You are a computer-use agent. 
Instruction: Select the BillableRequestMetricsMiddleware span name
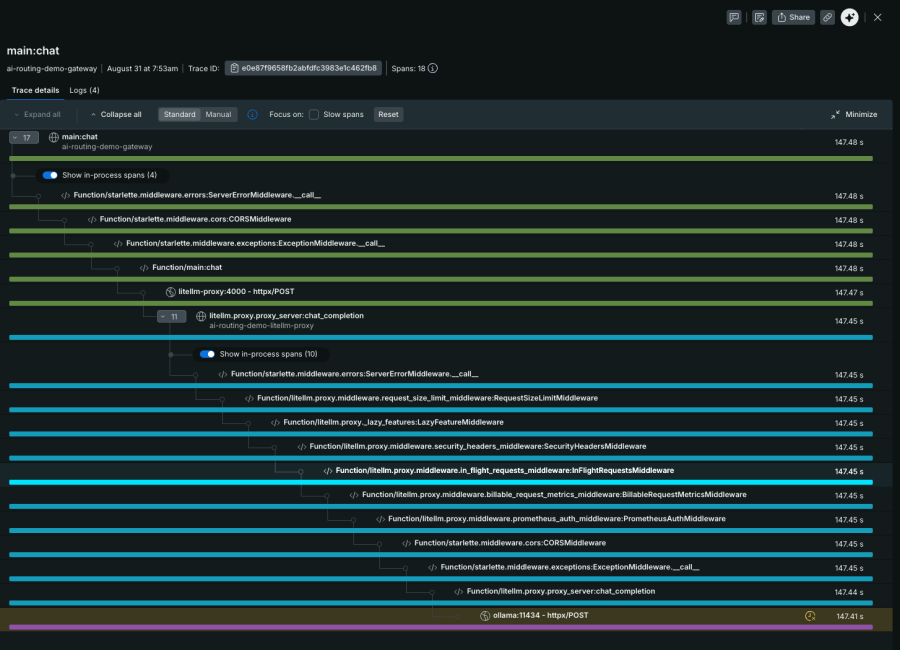pos(554,495)
